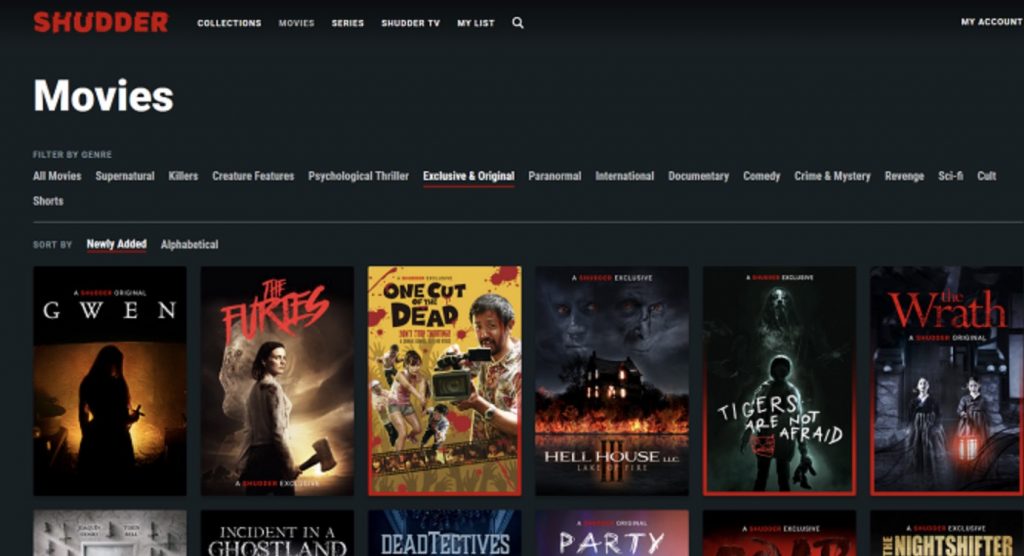Screen dimensions: 1024x556
Task: Open My Account
Action: point(991,22)
